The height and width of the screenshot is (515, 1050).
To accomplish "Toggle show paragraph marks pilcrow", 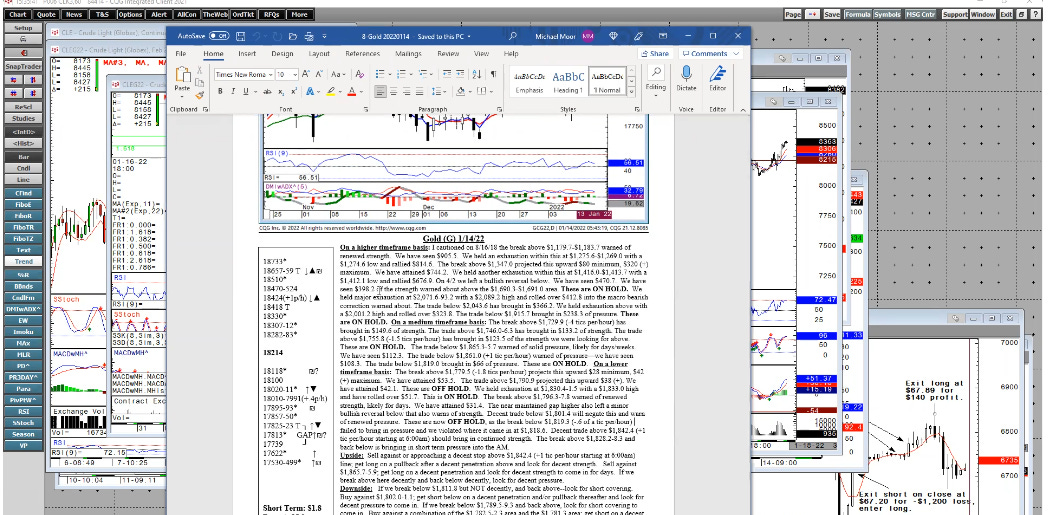I will (493, 74).
